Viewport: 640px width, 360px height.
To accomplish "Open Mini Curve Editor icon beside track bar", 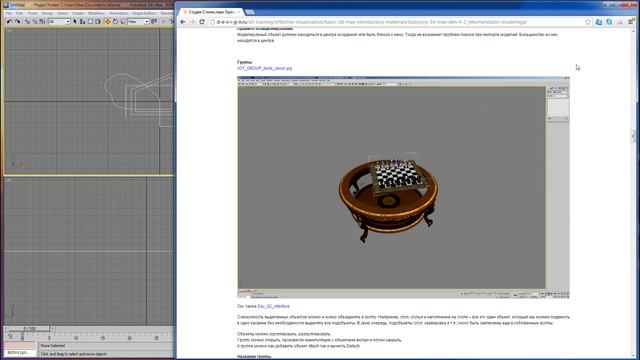I will [10, 337].
